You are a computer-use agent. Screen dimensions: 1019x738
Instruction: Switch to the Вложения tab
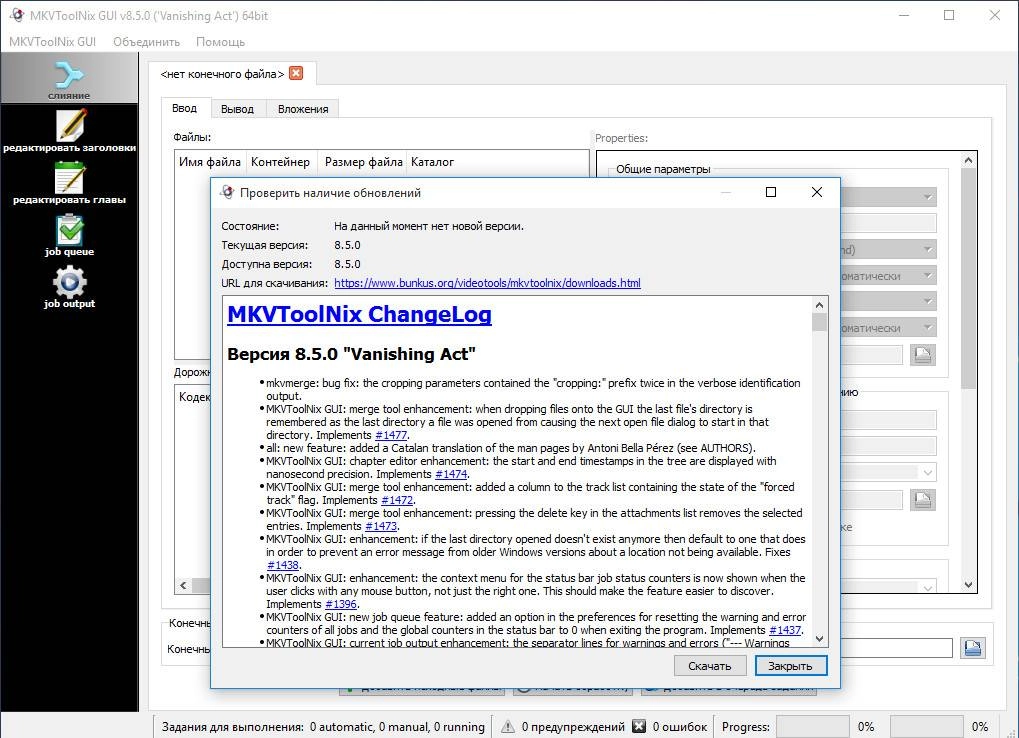(303, 109)
